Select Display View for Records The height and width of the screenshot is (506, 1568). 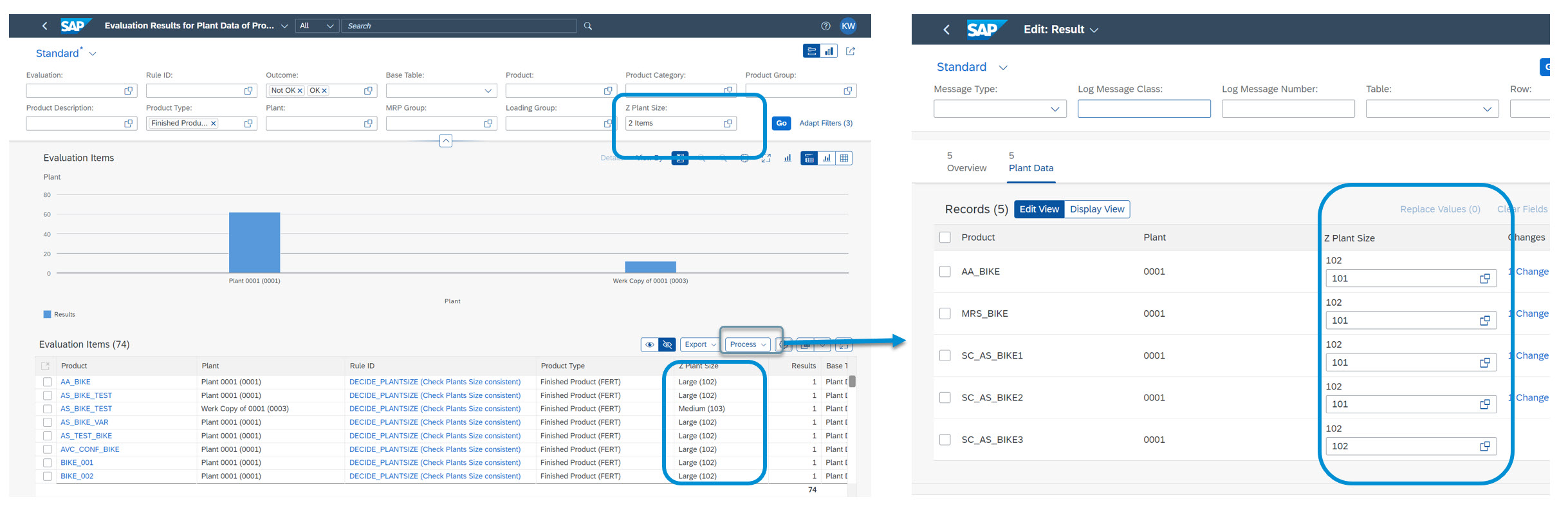pos(1097,209)
